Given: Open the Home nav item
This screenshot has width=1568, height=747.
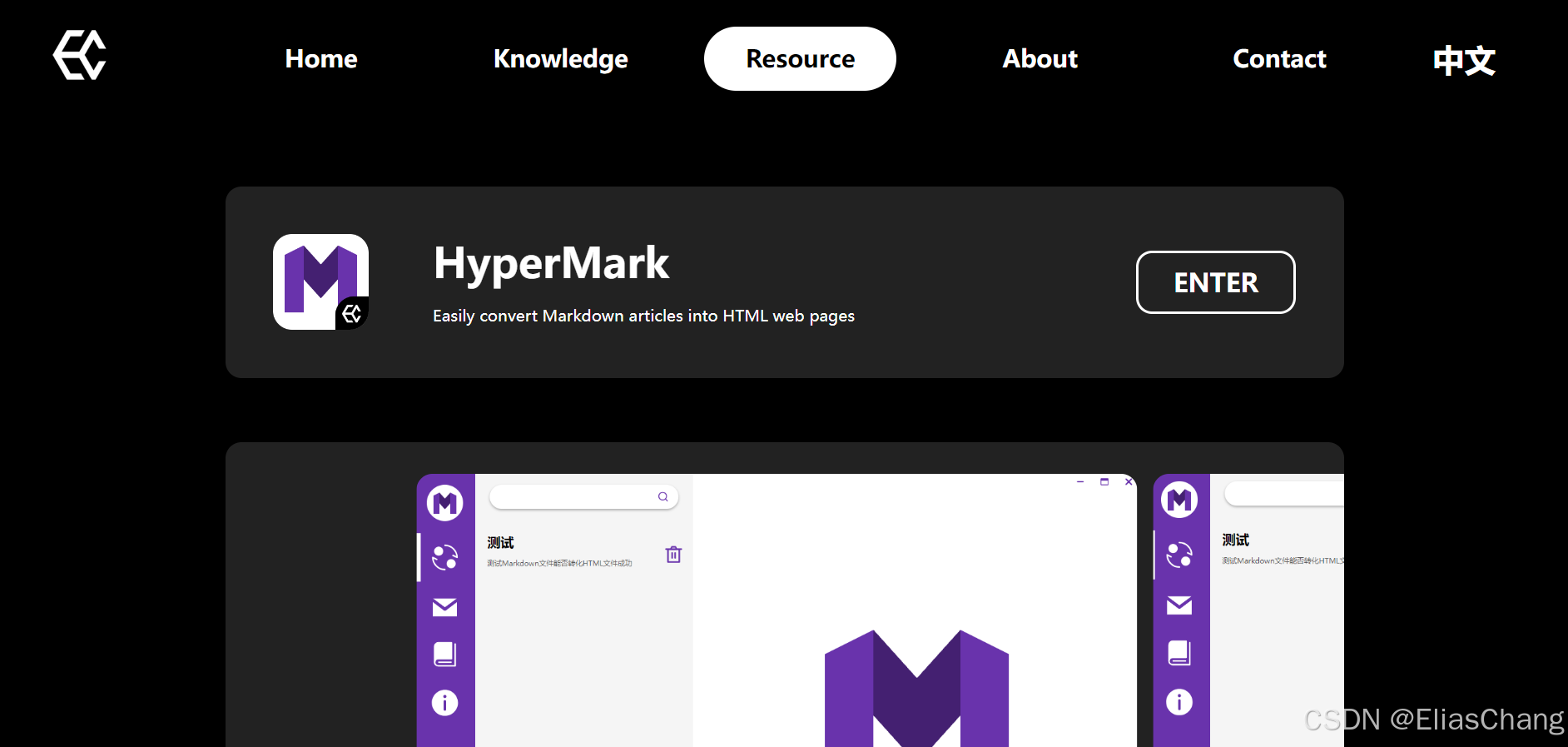Looking at the screenshot, I should (321, 59).
